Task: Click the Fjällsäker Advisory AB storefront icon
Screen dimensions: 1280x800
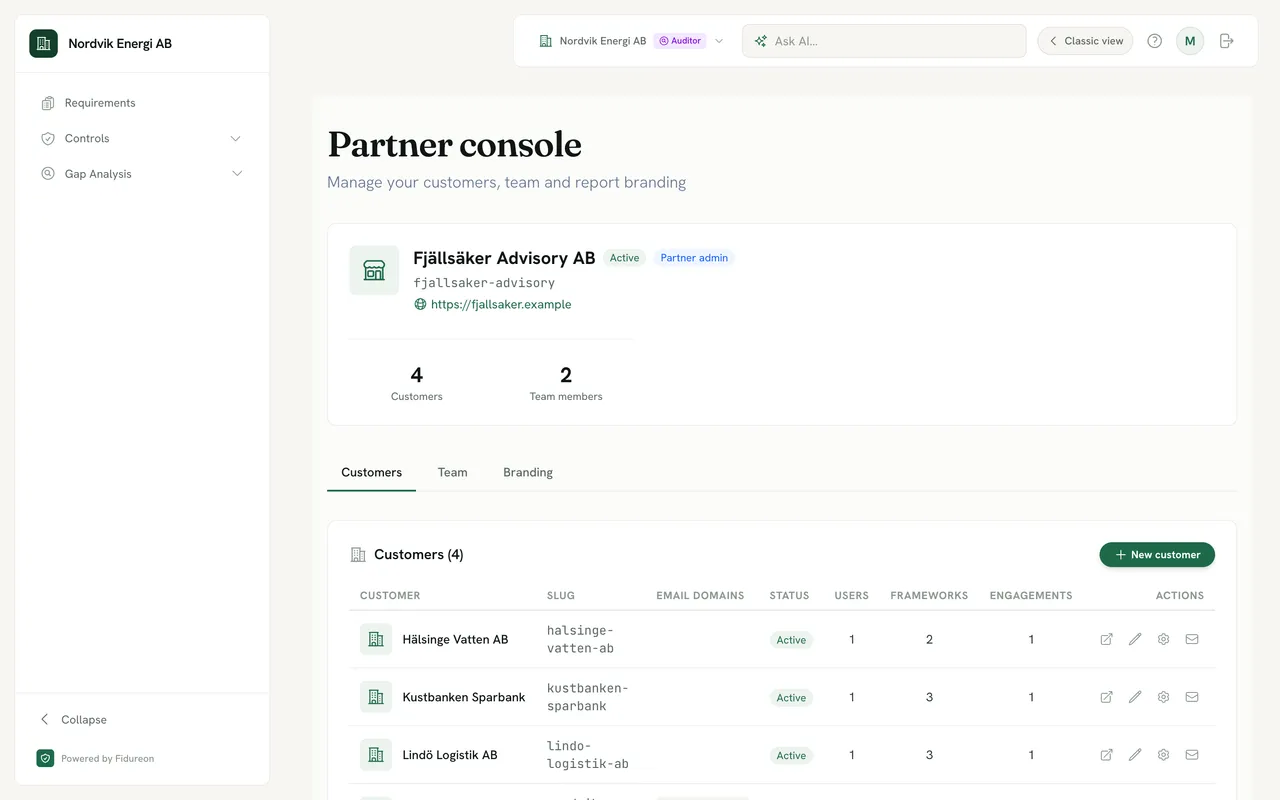Action: click(374, 270)
